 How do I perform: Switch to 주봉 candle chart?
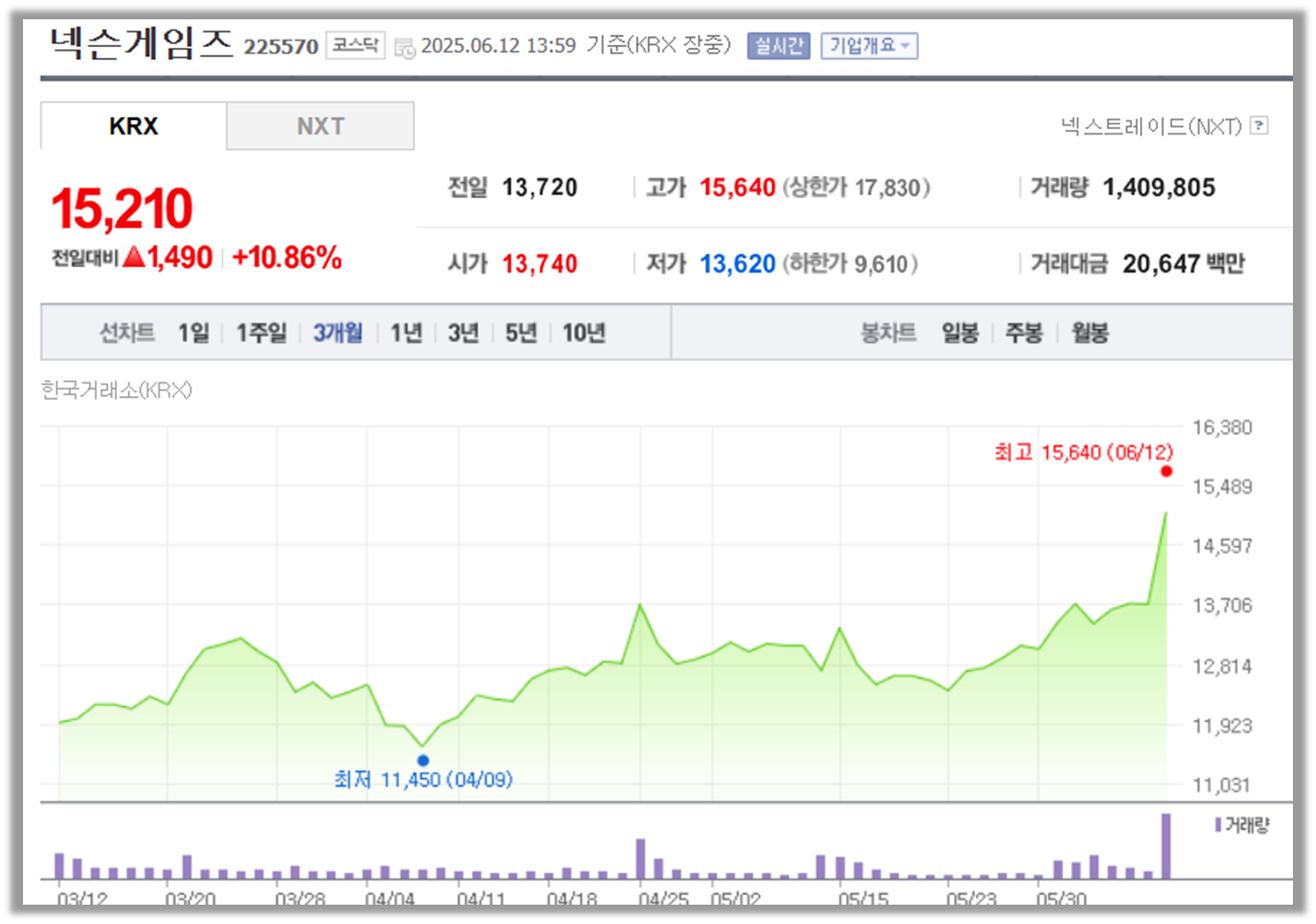(x=1024, y=333)
